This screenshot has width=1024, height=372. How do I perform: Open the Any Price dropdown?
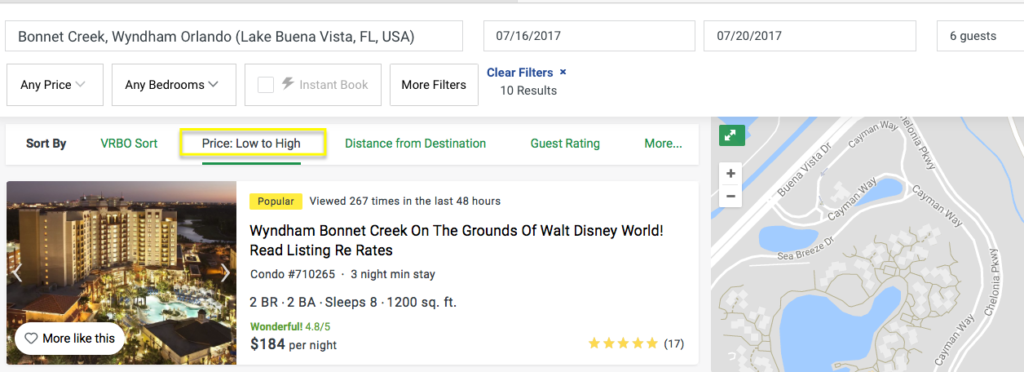click(55, 85)
